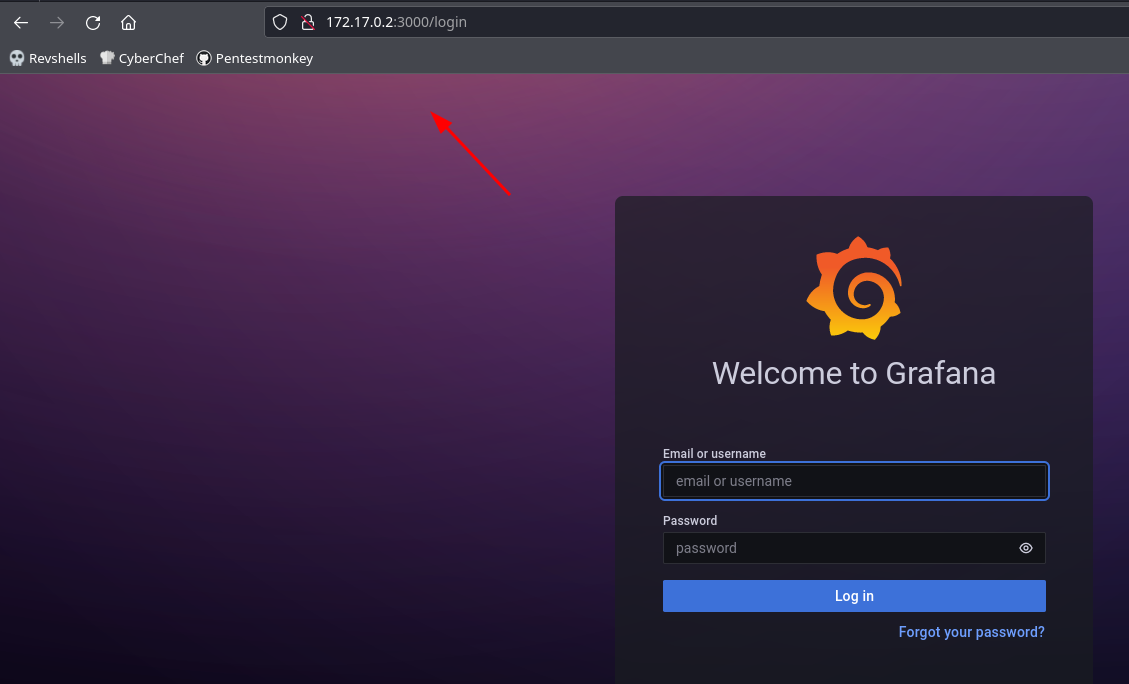Open the CyberChef bookmark
The width and height of the screenshot is (1129, 684).
pos(142,58)
